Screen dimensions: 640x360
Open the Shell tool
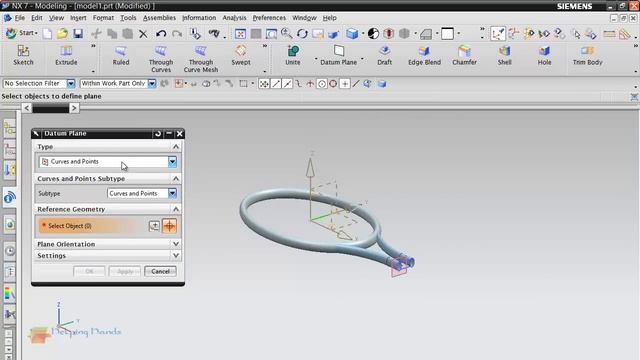(504, 55)
